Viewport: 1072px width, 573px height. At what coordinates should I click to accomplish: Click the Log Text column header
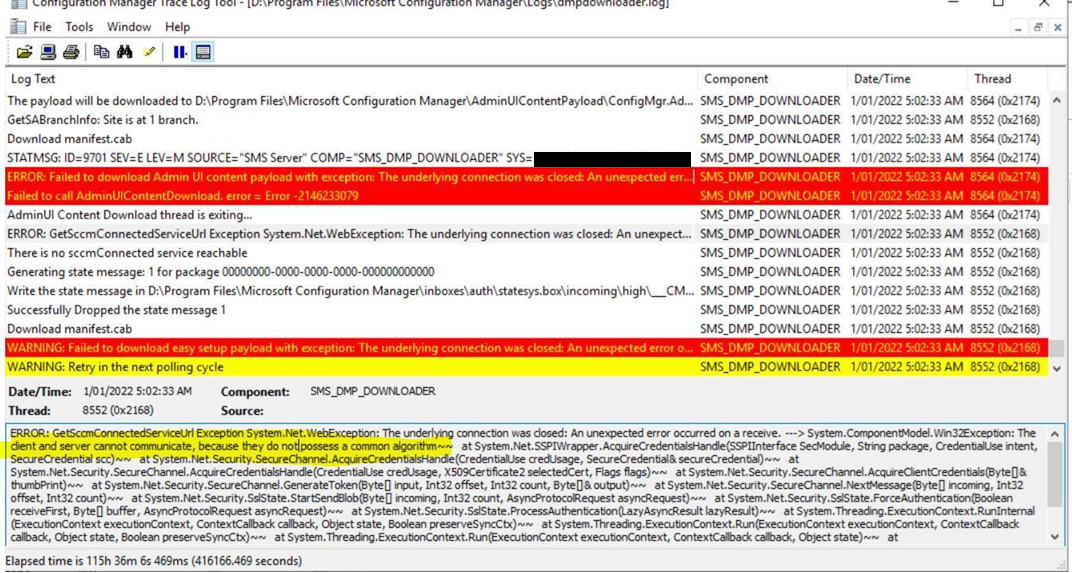(351, 79)
